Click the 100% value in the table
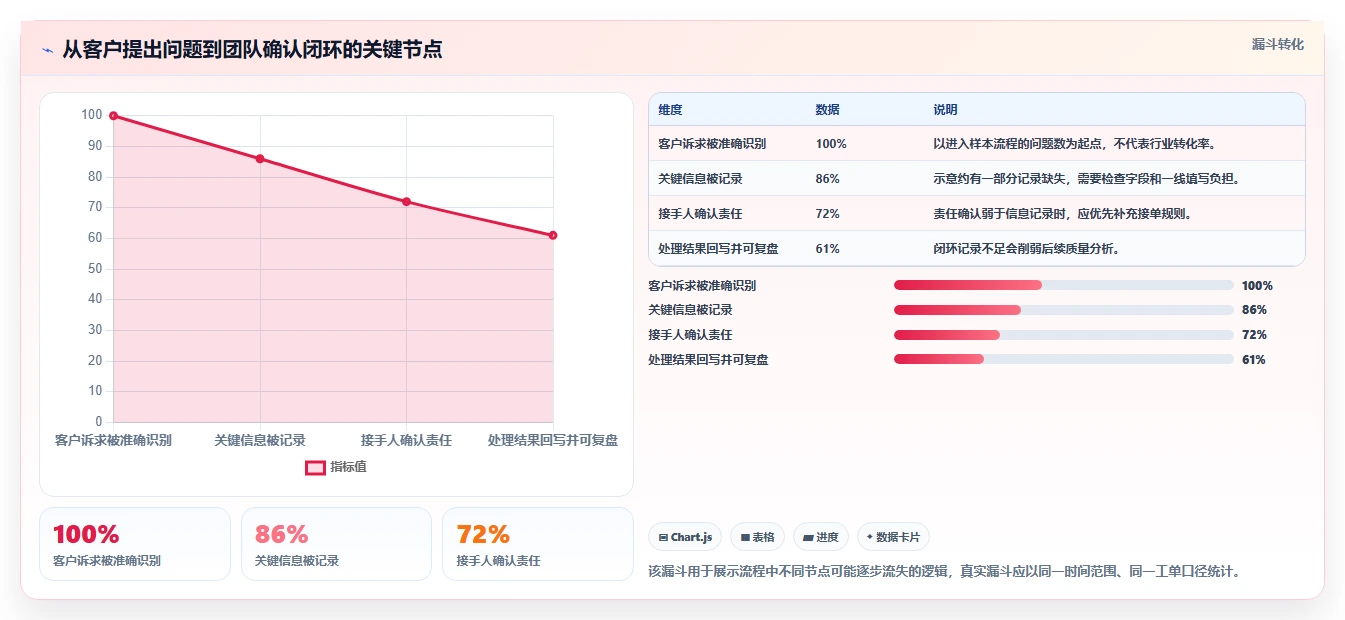Image resolution: width=1345 pixels, height=620 pixels. click(x=831, y=144)
